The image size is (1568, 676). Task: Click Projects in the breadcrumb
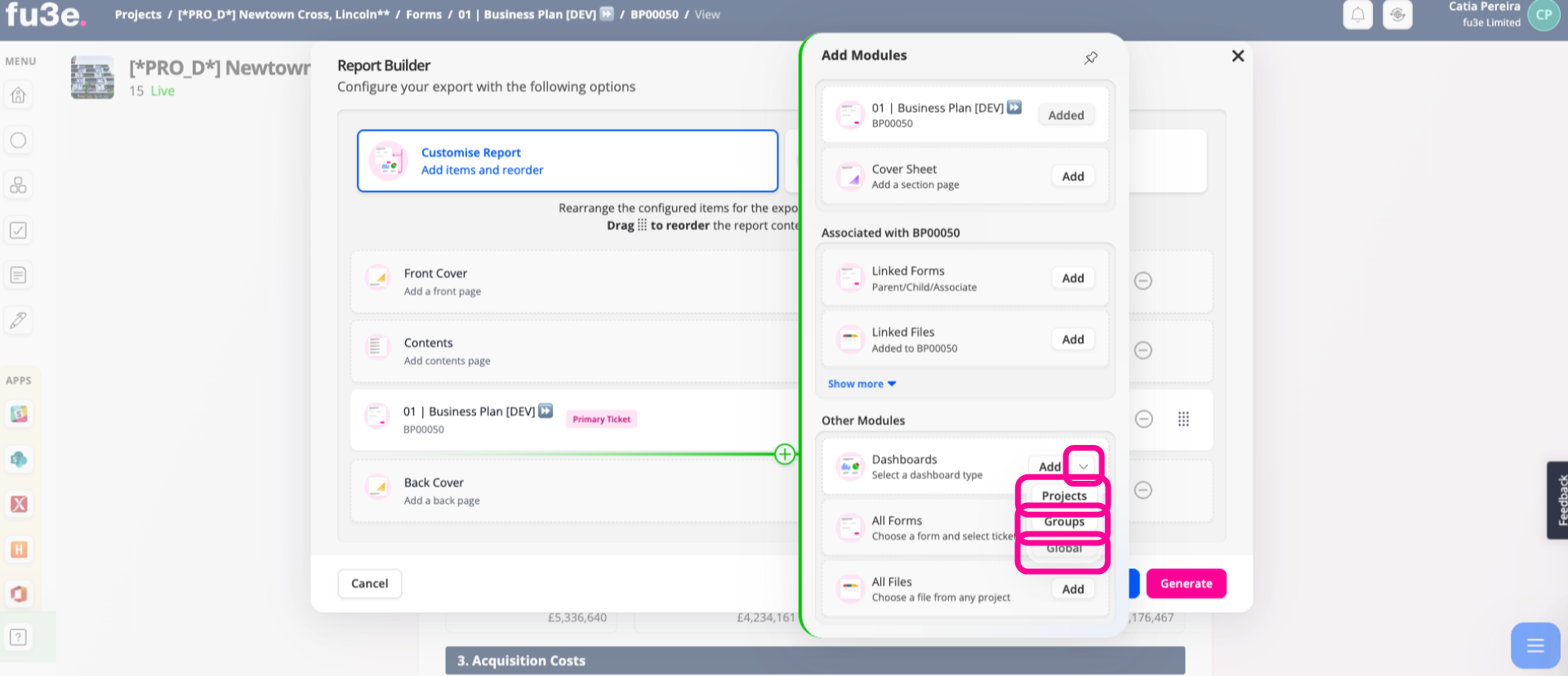[138, 15]
